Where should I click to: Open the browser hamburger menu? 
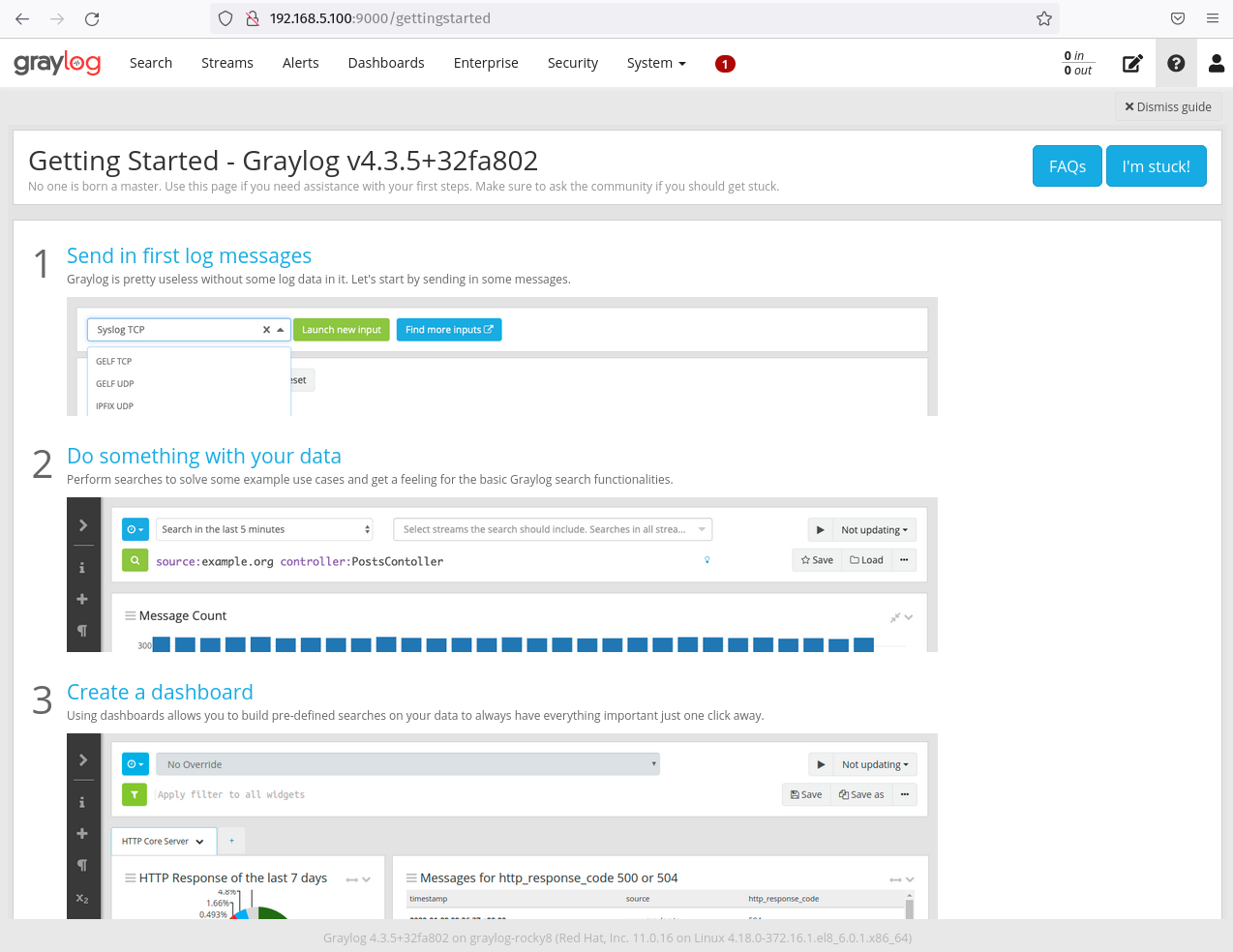click(x=1213, y=18)
